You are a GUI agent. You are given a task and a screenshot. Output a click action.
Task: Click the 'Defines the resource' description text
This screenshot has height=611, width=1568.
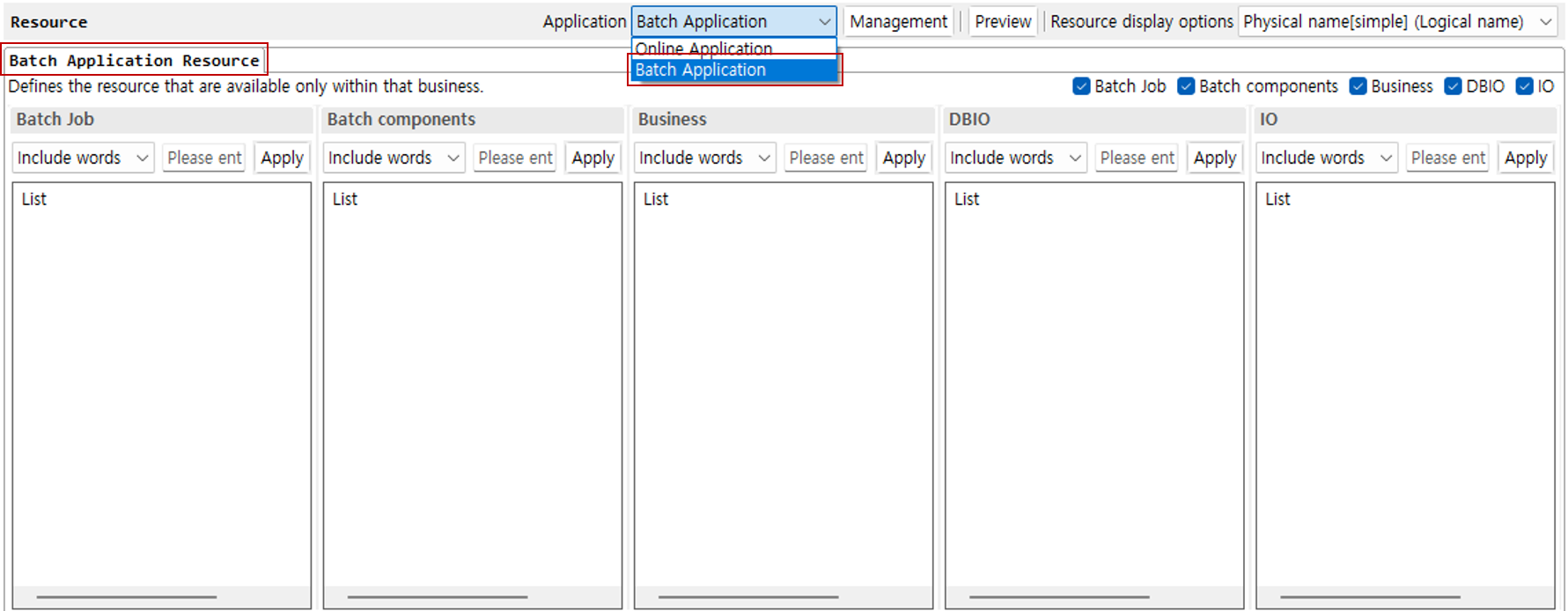(246, 86)
